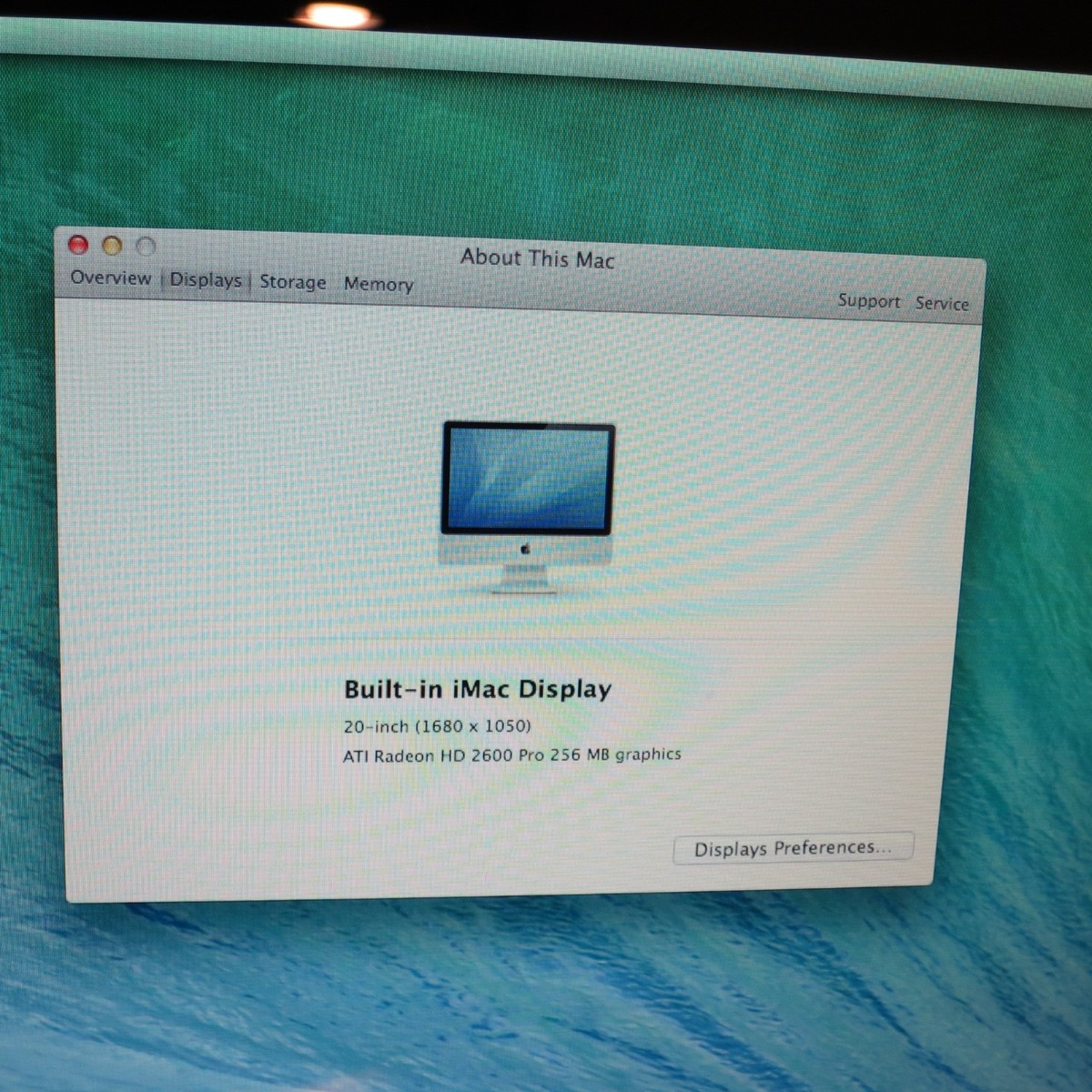
Task: Click the Built-in iMac Display heading
Action: [477, 689]
